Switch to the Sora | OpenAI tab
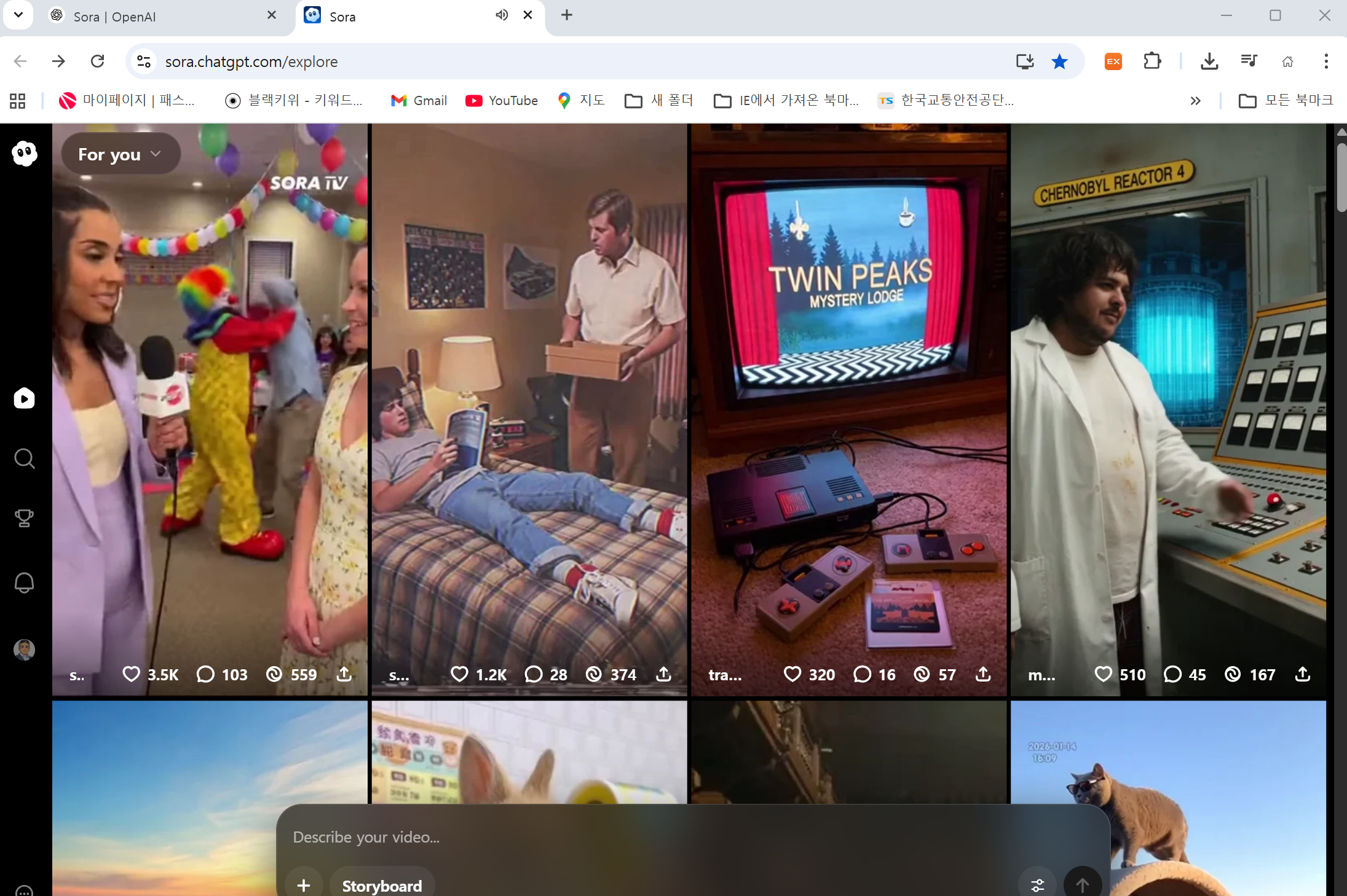Image resolution: width=1347 pixels, height=896 pixels. [164, 17]
